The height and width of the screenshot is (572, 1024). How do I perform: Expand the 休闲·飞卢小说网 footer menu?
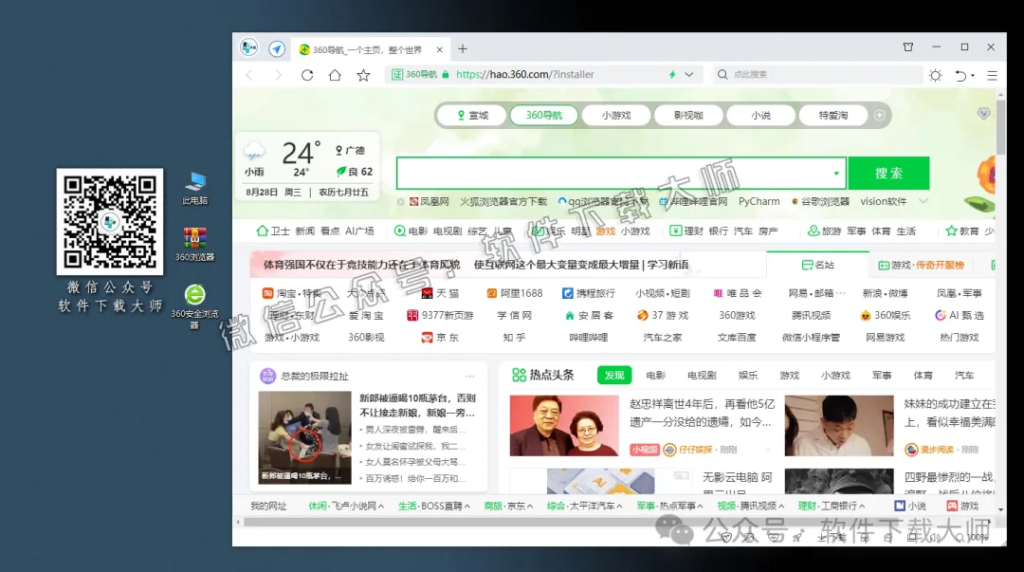346,506
